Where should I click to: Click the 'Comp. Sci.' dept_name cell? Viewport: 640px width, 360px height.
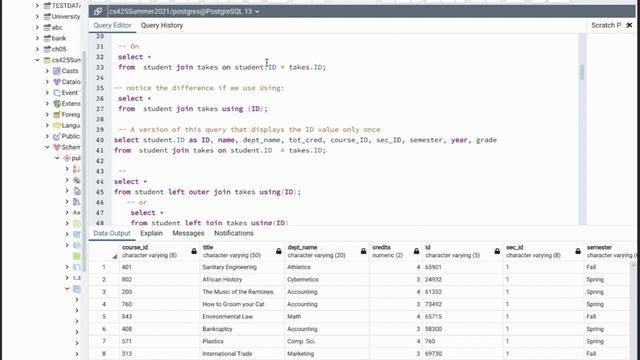327,341
